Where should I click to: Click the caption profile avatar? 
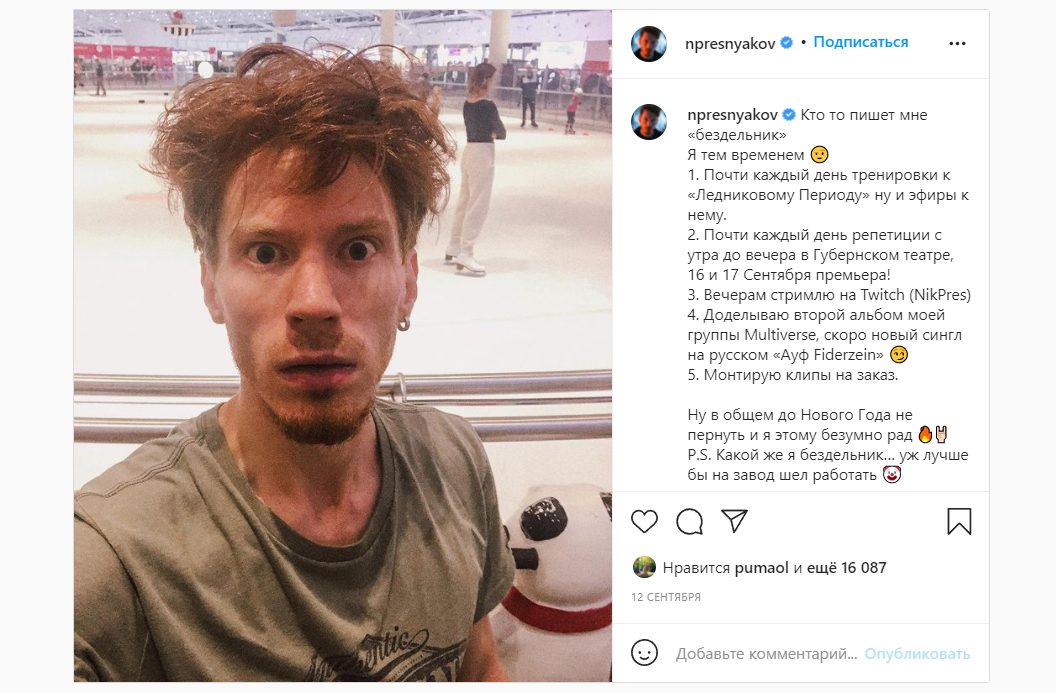tap(649, 122)
